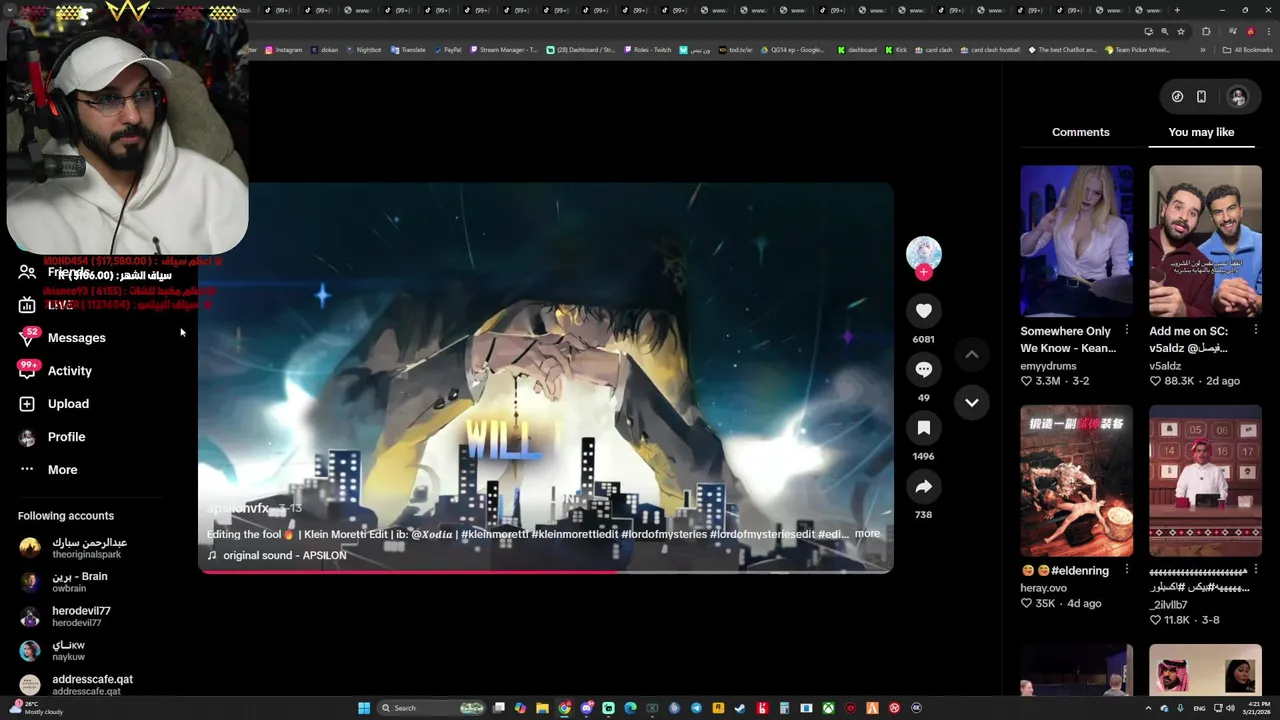Screen dimensions: 1280x720
Task: Open following account theoriginalspark
Action: click(88, 548)
